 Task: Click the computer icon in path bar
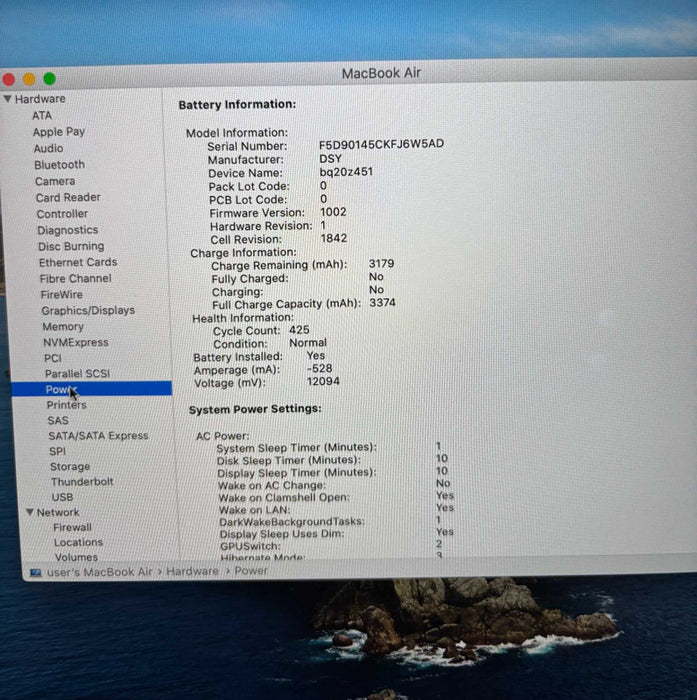pos(35,572)
